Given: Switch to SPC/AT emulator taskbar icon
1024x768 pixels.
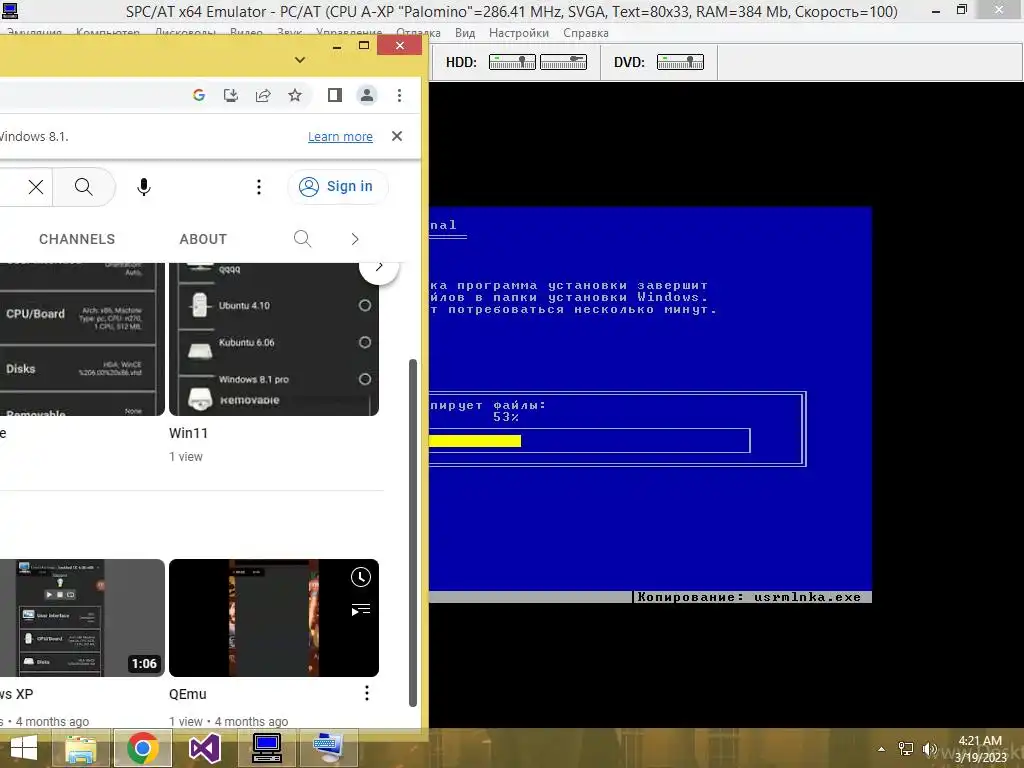Looking at the screenshot, I should [267, 748].
